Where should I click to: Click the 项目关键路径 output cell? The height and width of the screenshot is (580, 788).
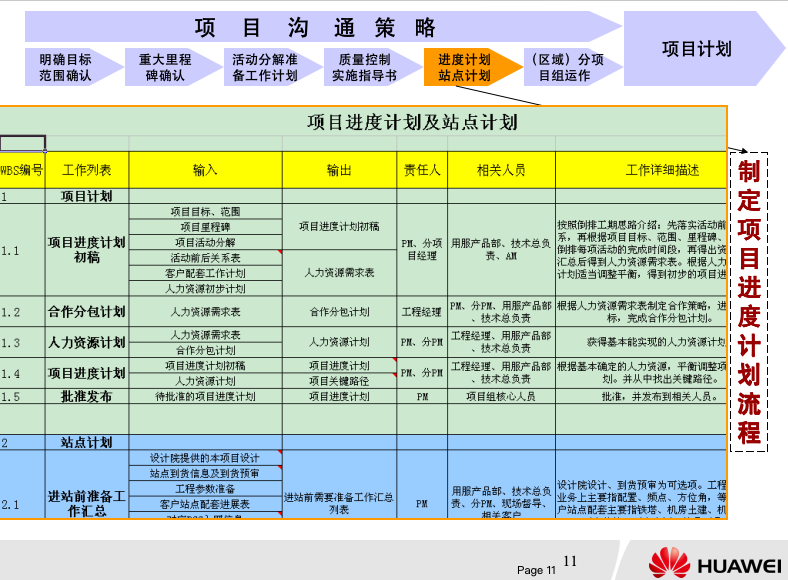[340, 381]
